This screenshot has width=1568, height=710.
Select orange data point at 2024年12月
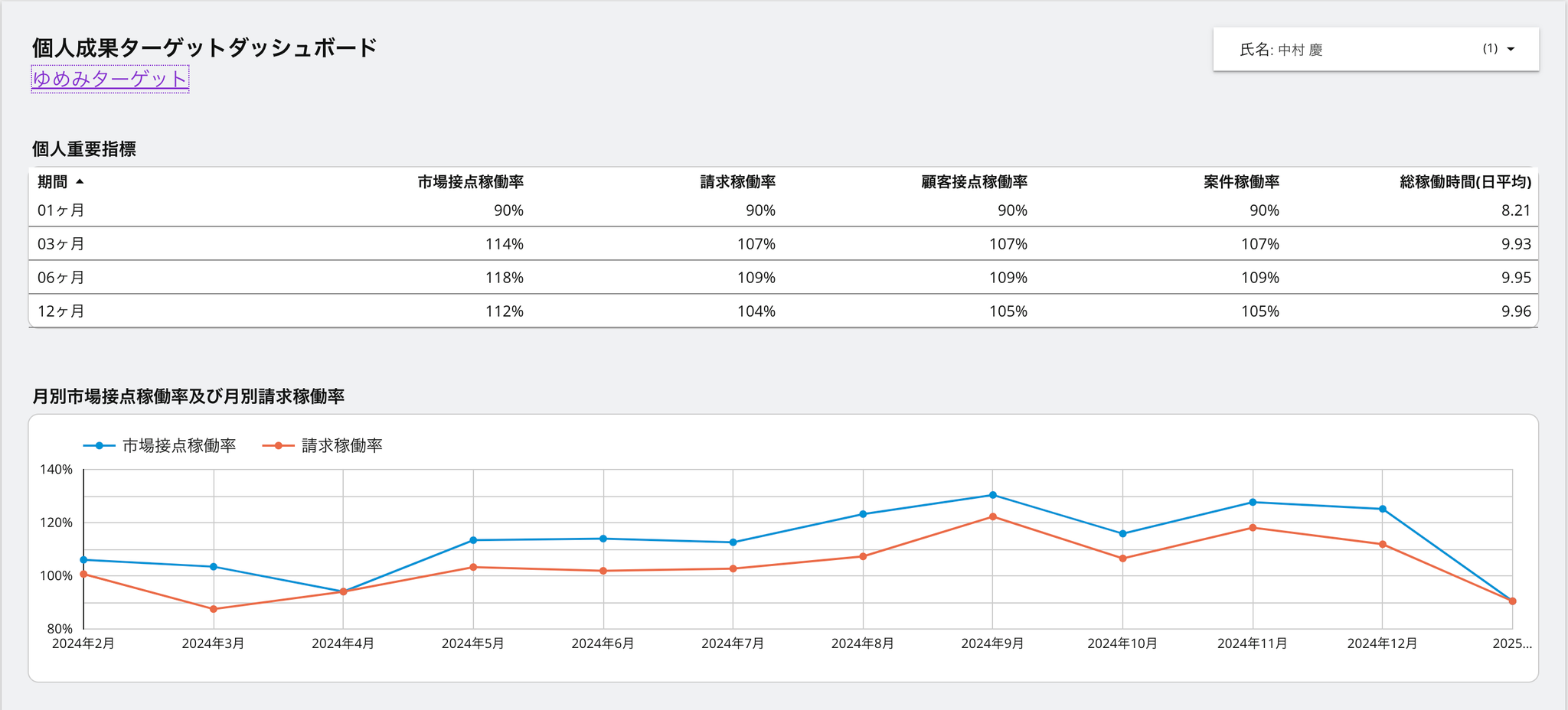pos(1382,544)
